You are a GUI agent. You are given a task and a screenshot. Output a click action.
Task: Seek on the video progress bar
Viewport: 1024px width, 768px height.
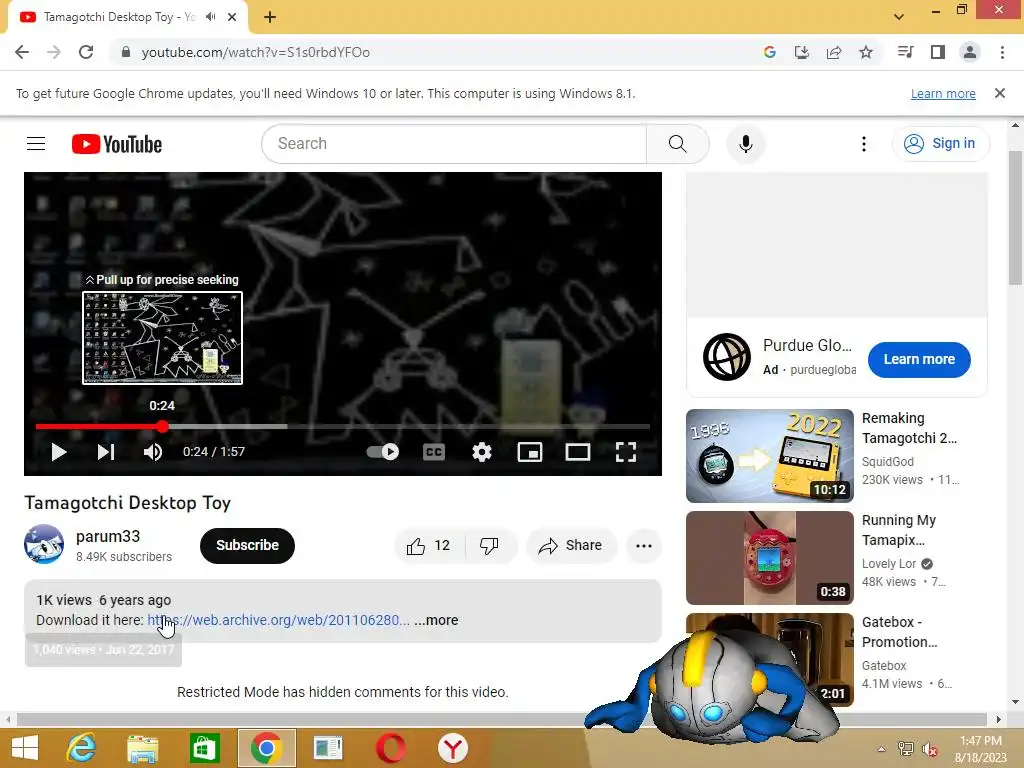coord(342,426)
